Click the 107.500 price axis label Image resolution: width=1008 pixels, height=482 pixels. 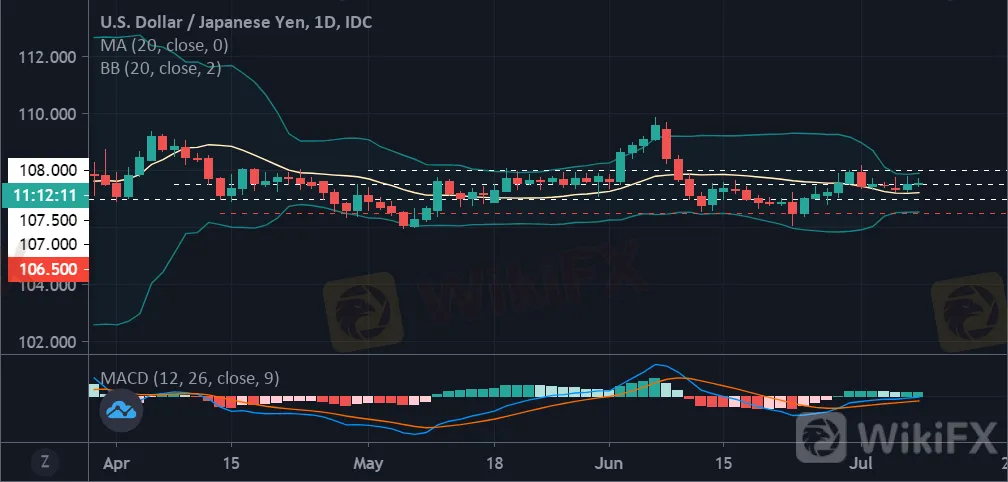[x=48, y=220]
